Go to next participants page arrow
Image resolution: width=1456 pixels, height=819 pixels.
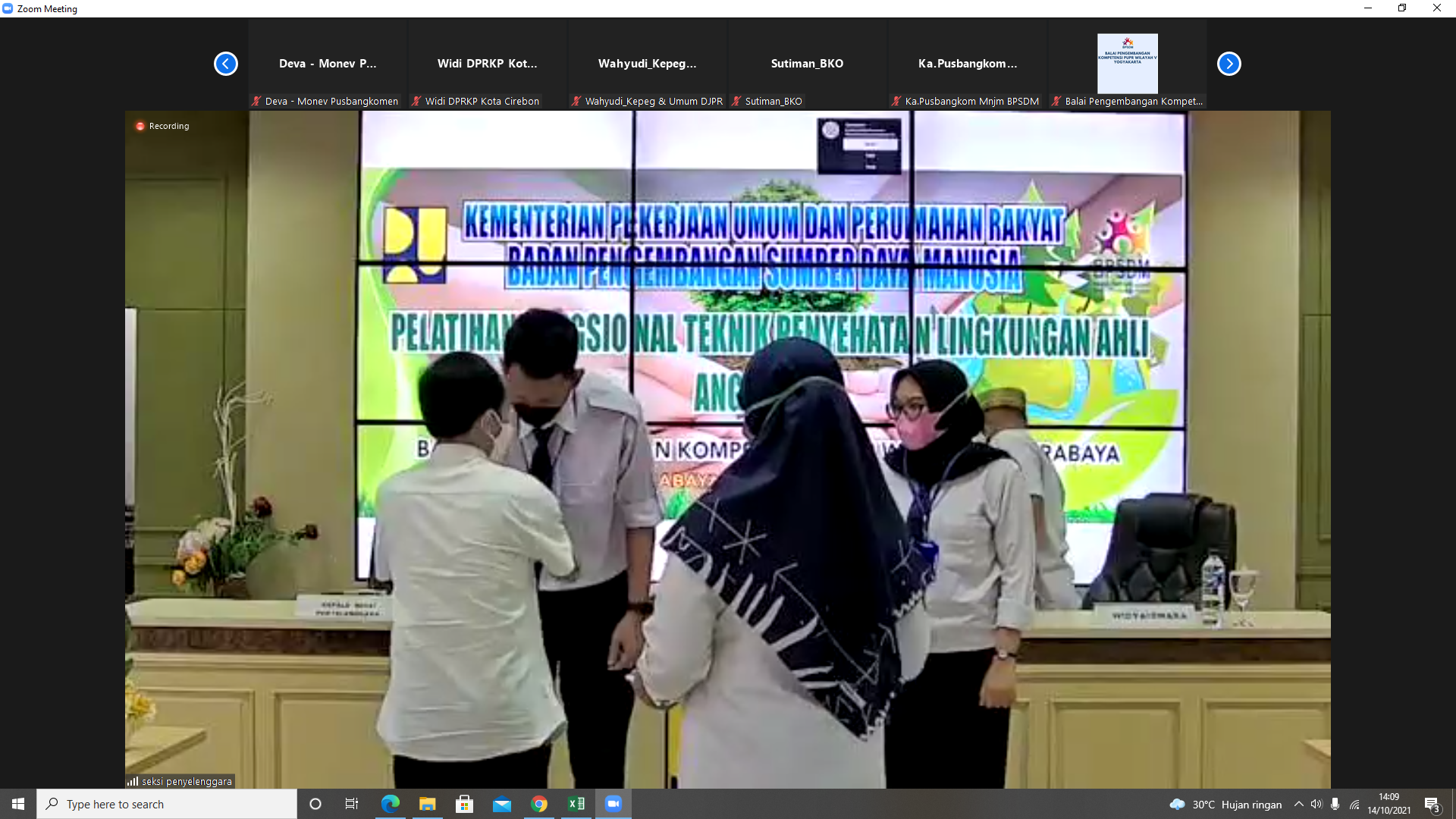coord(1229,64)
